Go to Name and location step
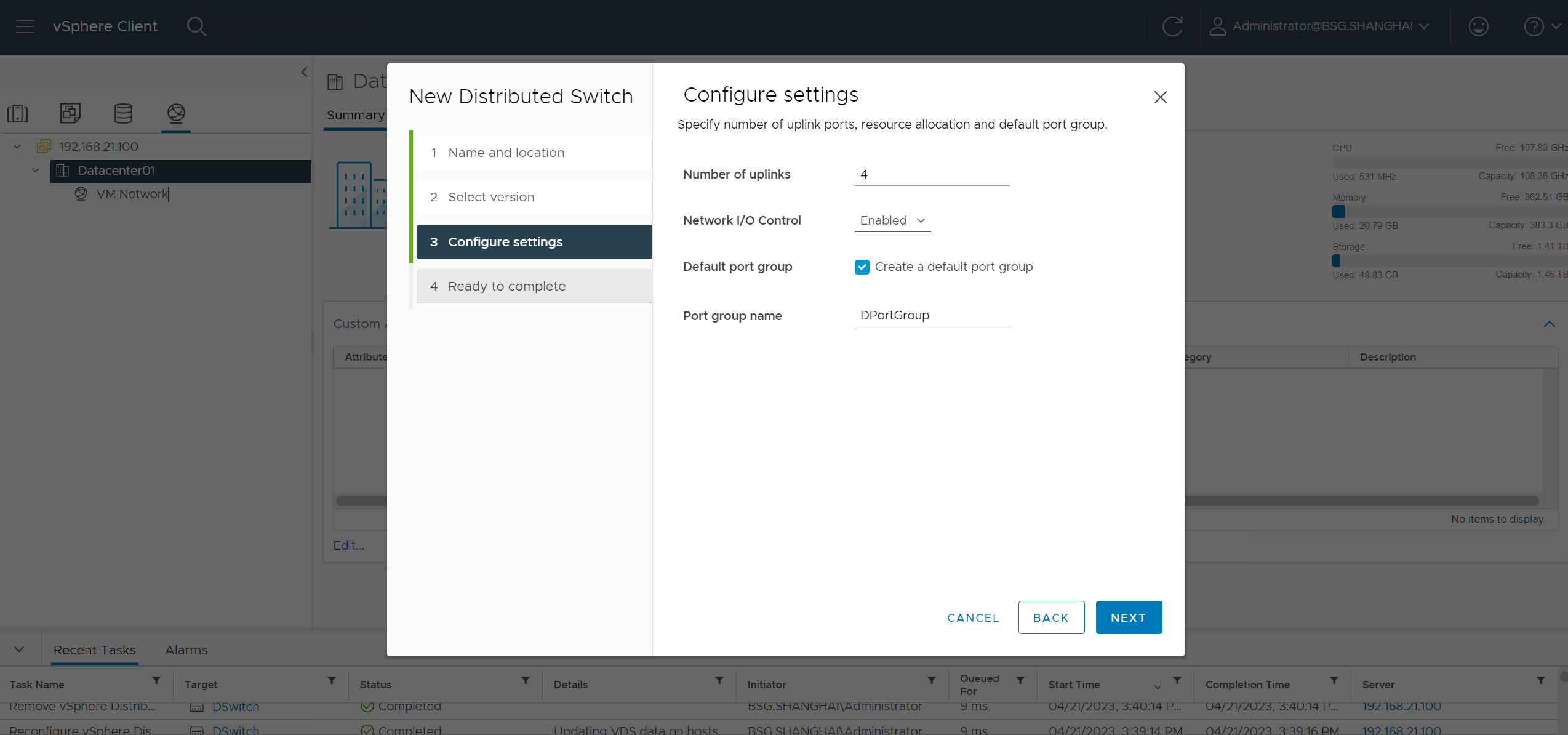1568x735 pixels. (x=506, y=153)
